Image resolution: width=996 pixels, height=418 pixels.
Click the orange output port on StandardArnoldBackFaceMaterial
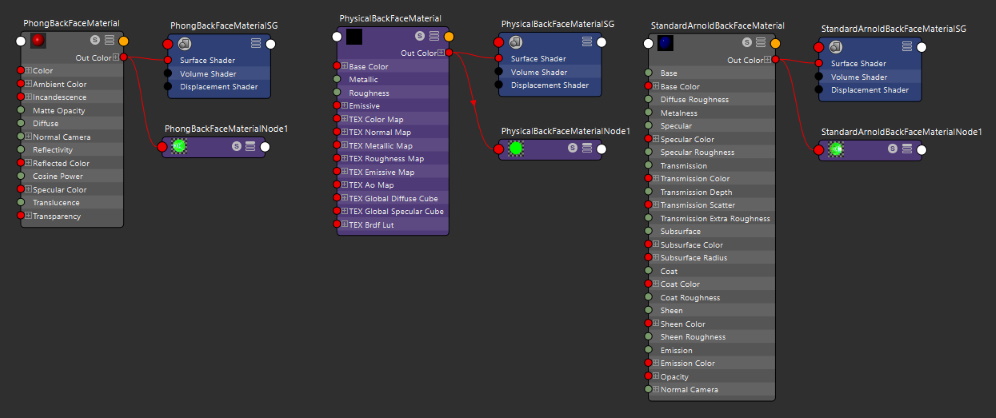(775, 44)
